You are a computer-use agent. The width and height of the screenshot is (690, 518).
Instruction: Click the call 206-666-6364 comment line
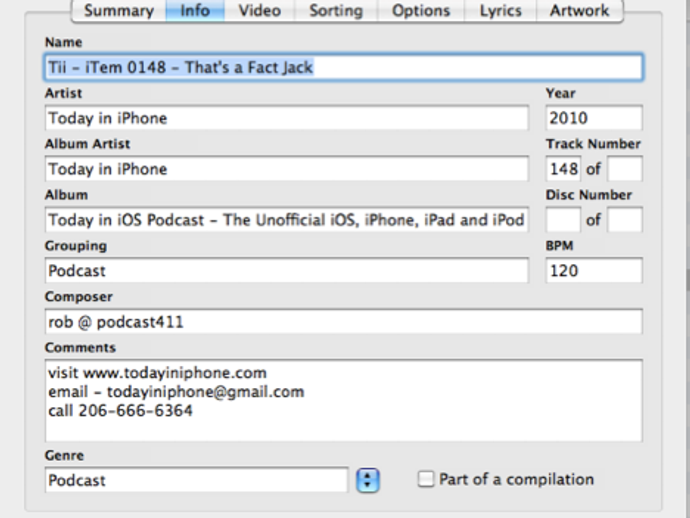click(x=120, y=411)
